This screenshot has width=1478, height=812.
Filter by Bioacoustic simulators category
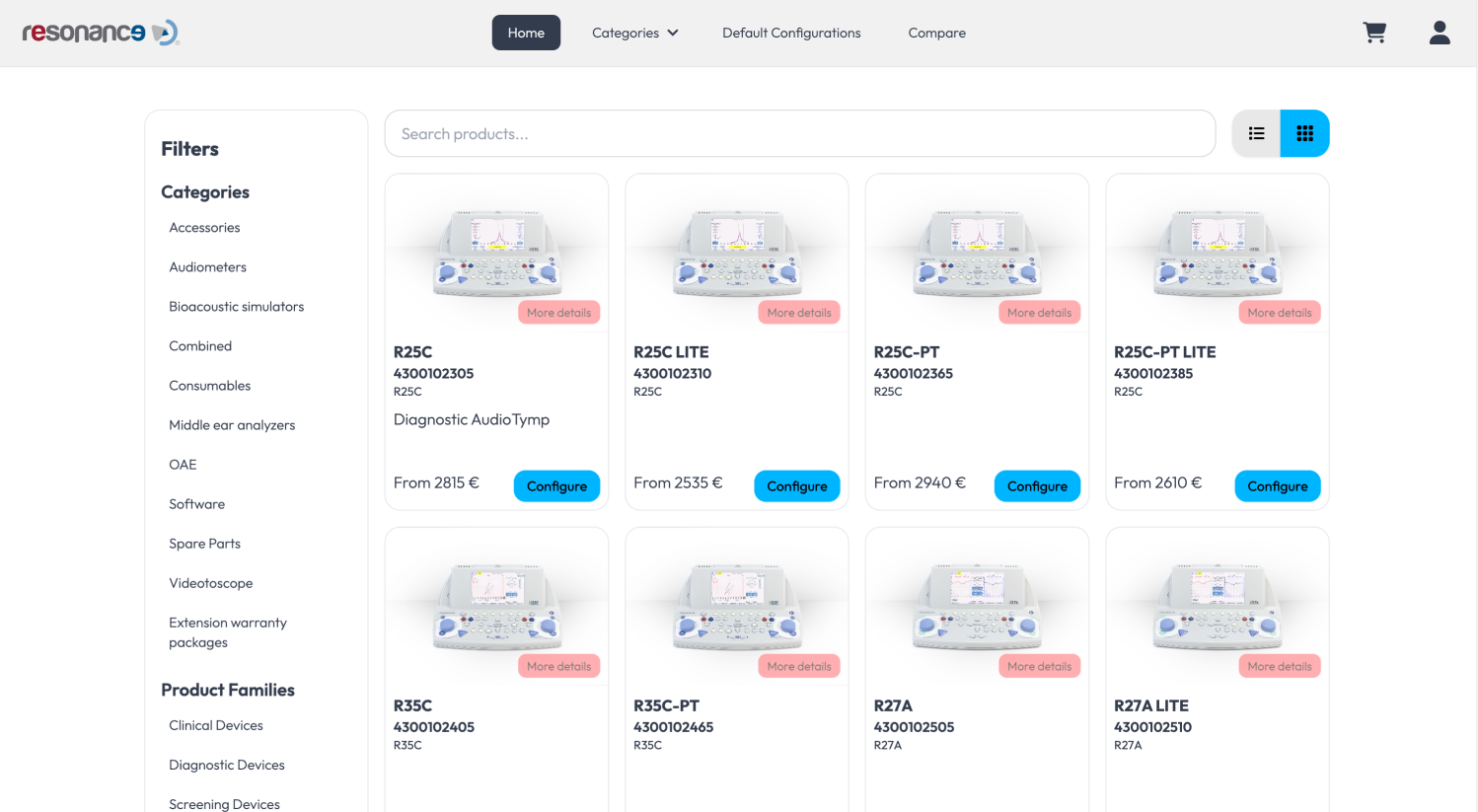pos(236,307)
